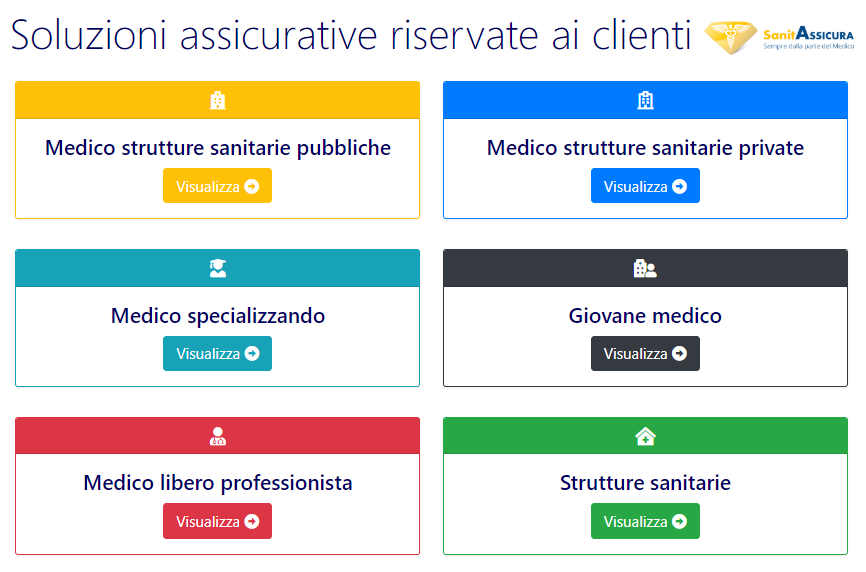Open Visualizza for Medico strutture sanitarie pubbliche
Screen dimensions: 866x572
(x=218, y=186)
